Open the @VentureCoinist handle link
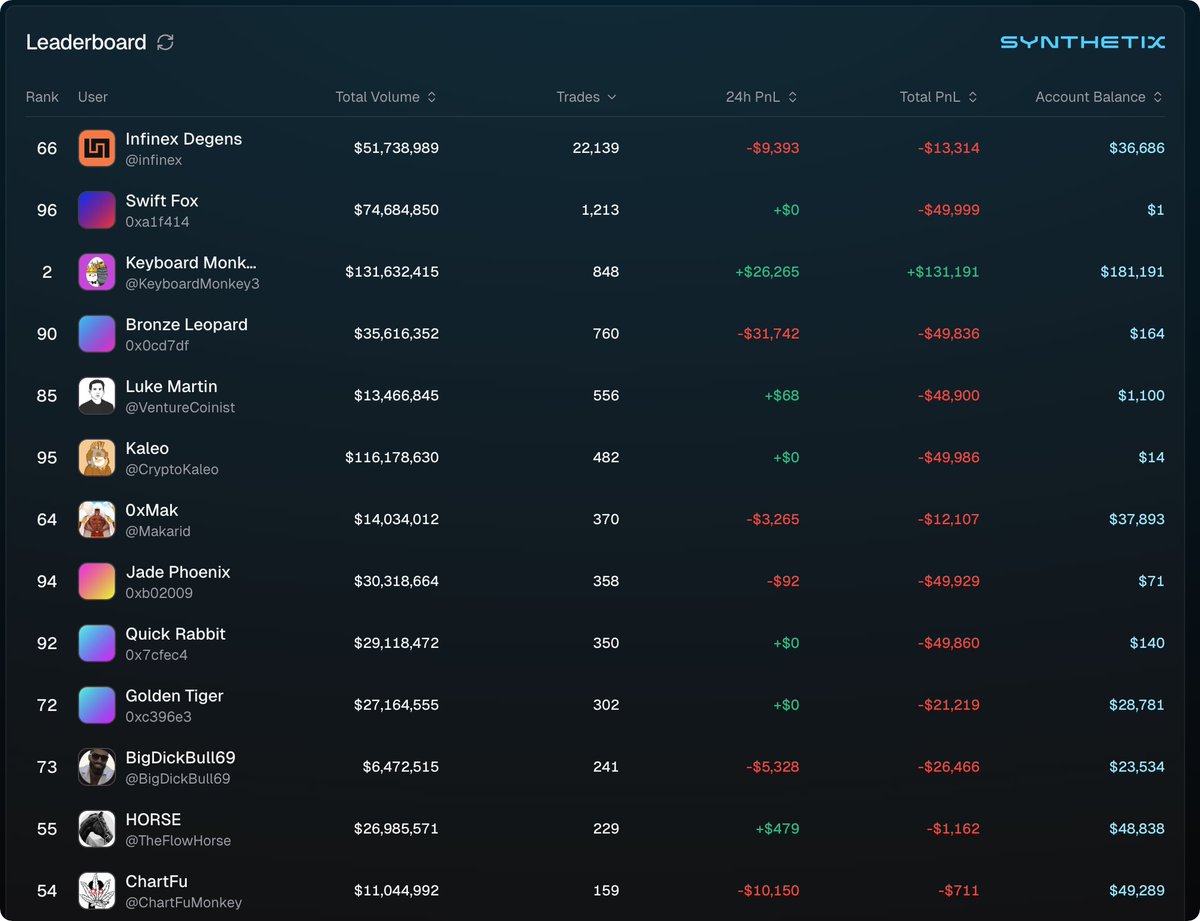The width and height of the screenshot is (1200, 921). [x=180, y=408]
